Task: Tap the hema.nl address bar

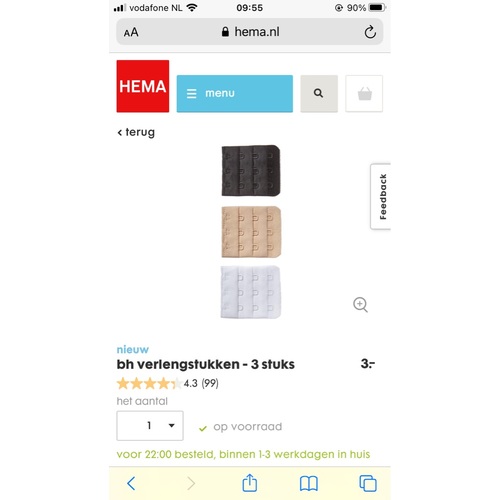Action: pos(250,32)
